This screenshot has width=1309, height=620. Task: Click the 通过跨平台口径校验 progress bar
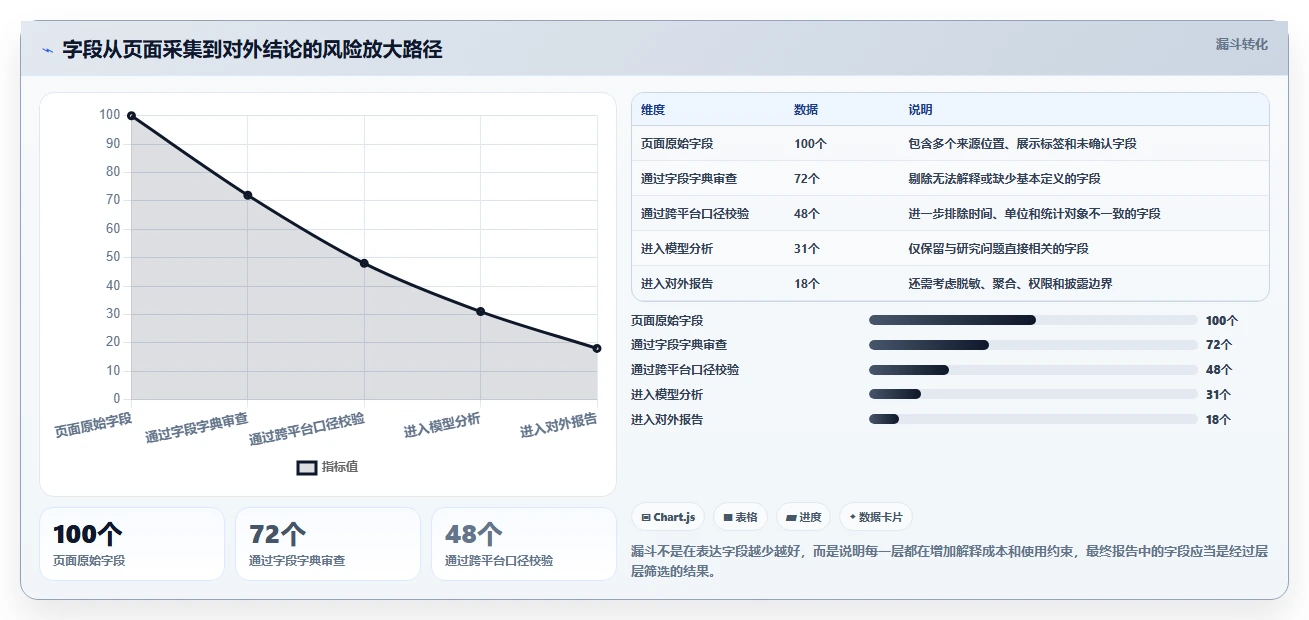1033,370
